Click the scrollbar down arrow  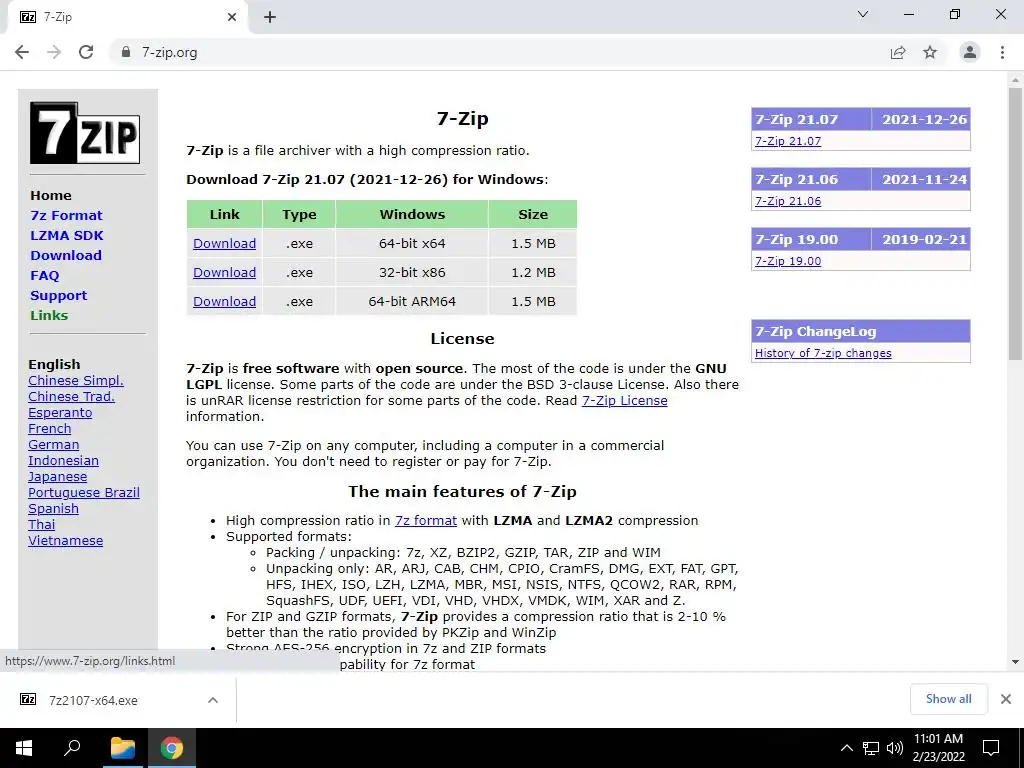tap(1015, 662)
